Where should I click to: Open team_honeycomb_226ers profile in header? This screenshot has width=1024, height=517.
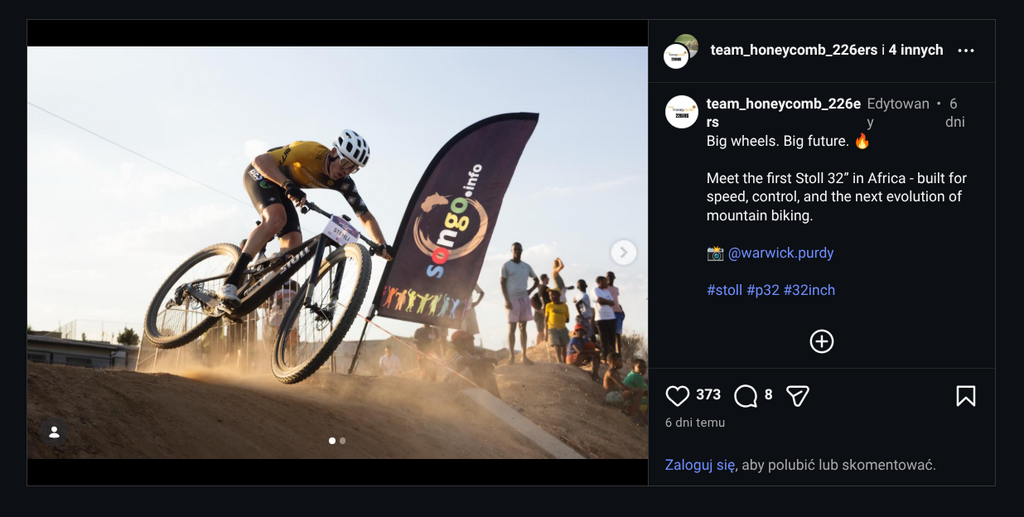click(x=793, y=50)
